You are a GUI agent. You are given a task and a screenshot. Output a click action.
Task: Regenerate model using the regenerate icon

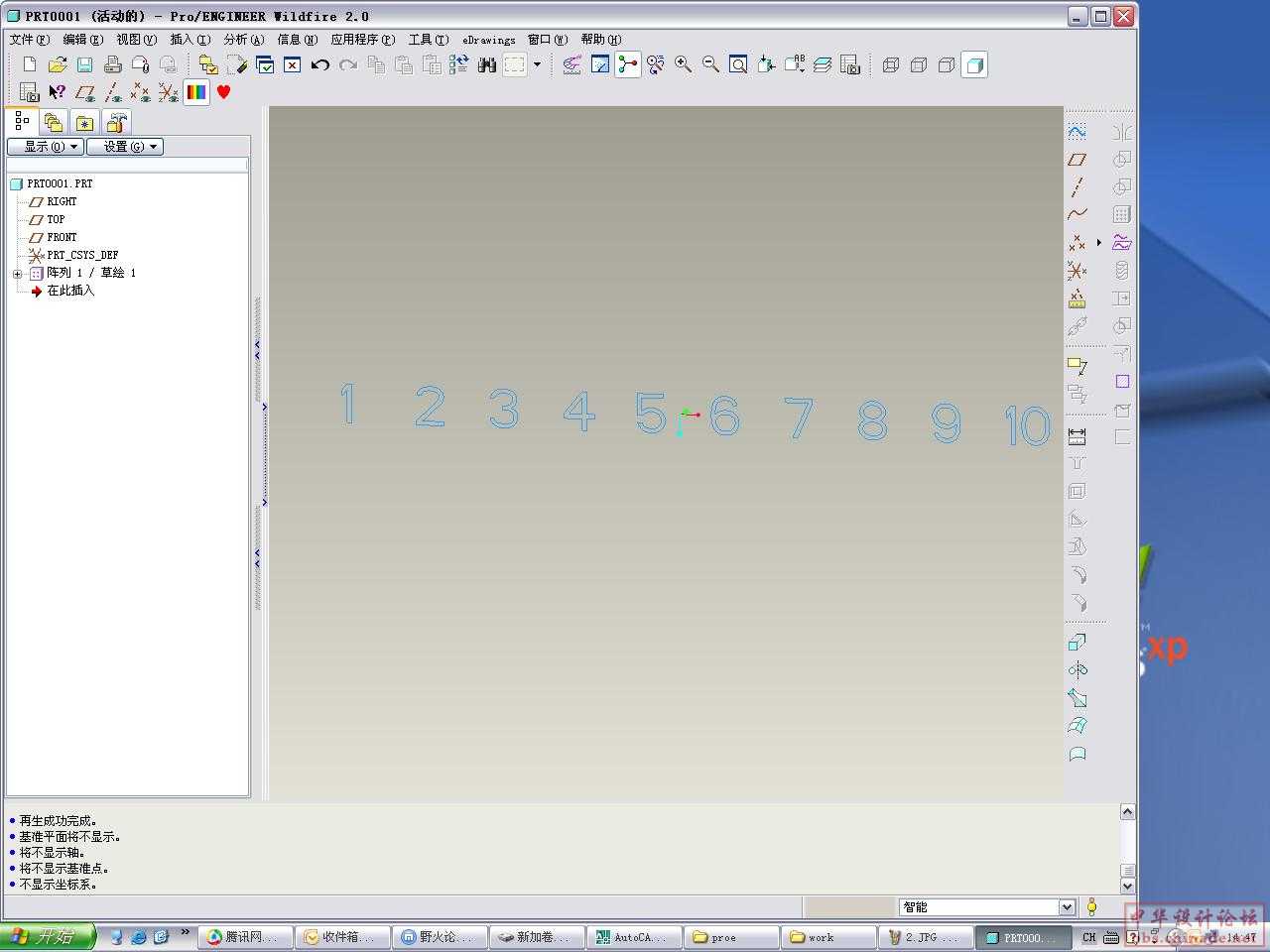[x=458, y=65]
